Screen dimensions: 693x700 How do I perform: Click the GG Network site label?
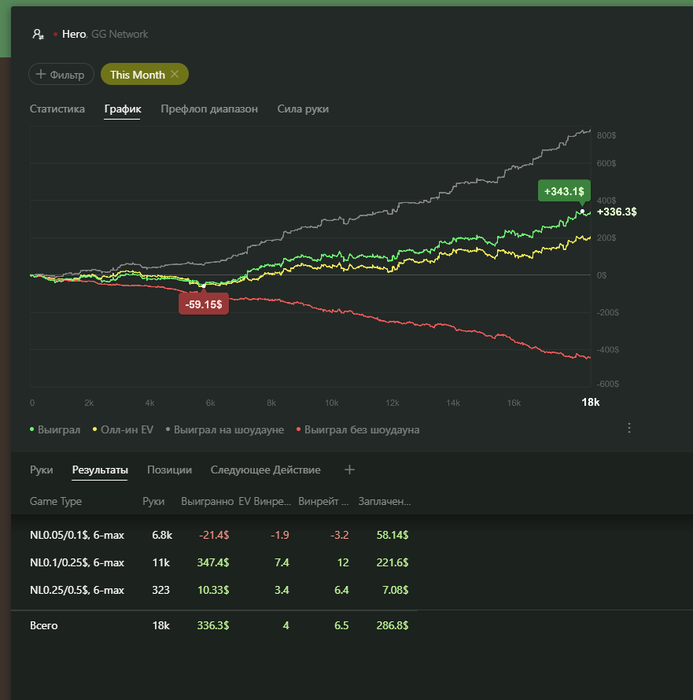pos(119,34)
